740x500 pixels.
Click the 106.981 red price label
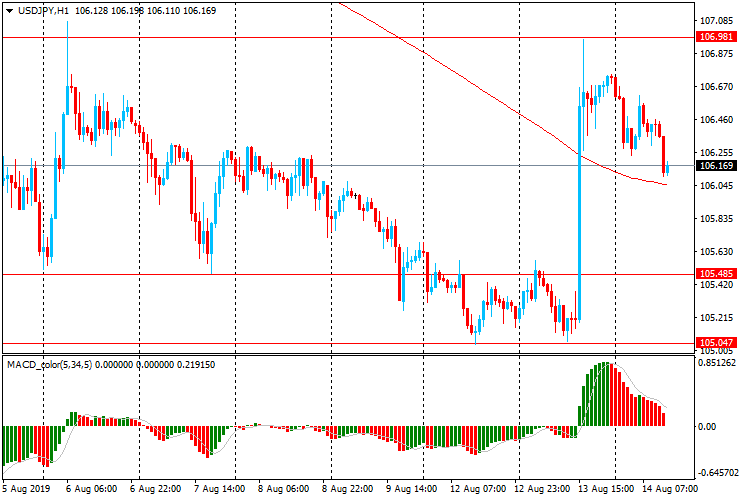(716, 37)
